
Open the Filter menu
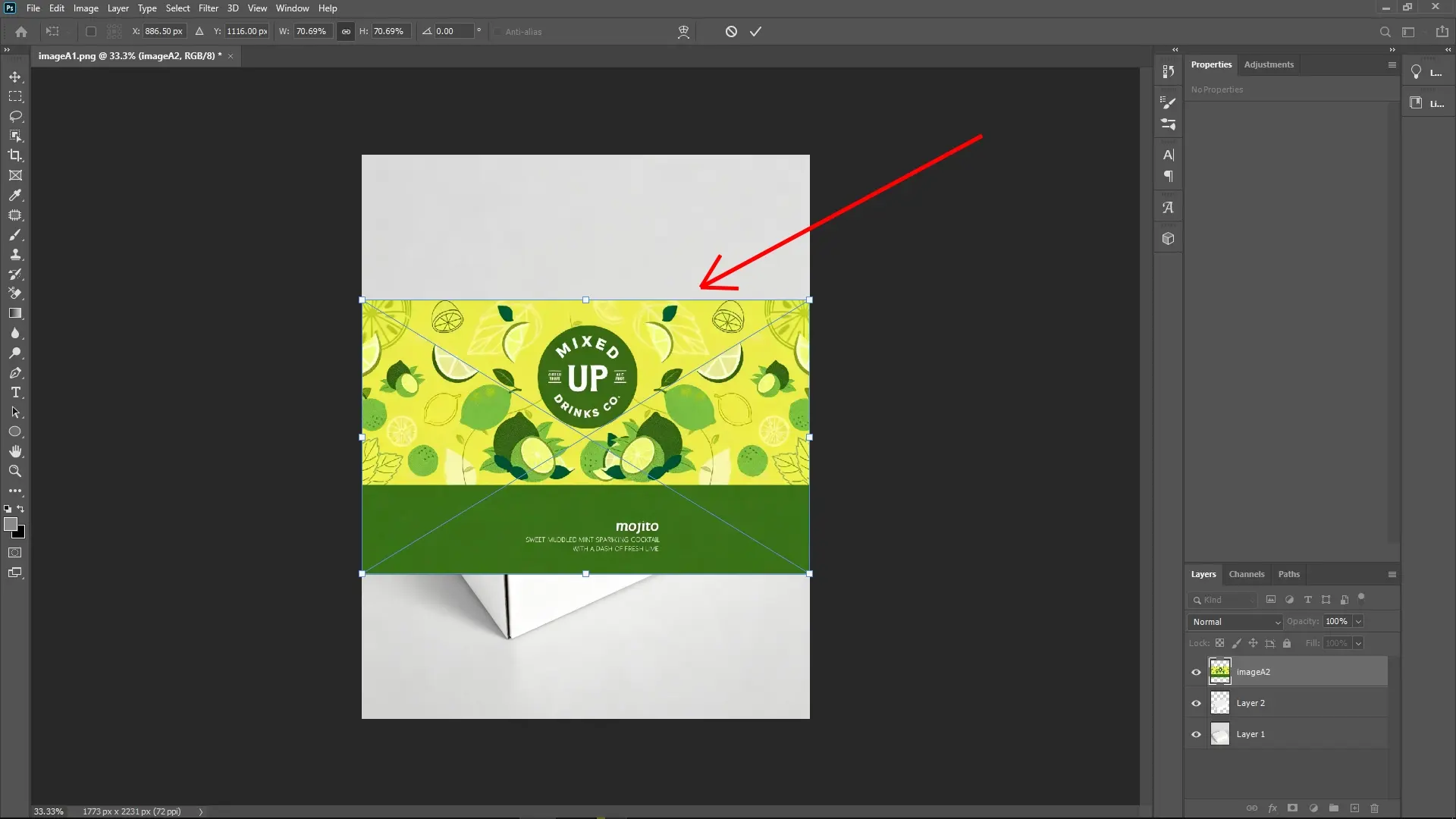click(208, 8)
